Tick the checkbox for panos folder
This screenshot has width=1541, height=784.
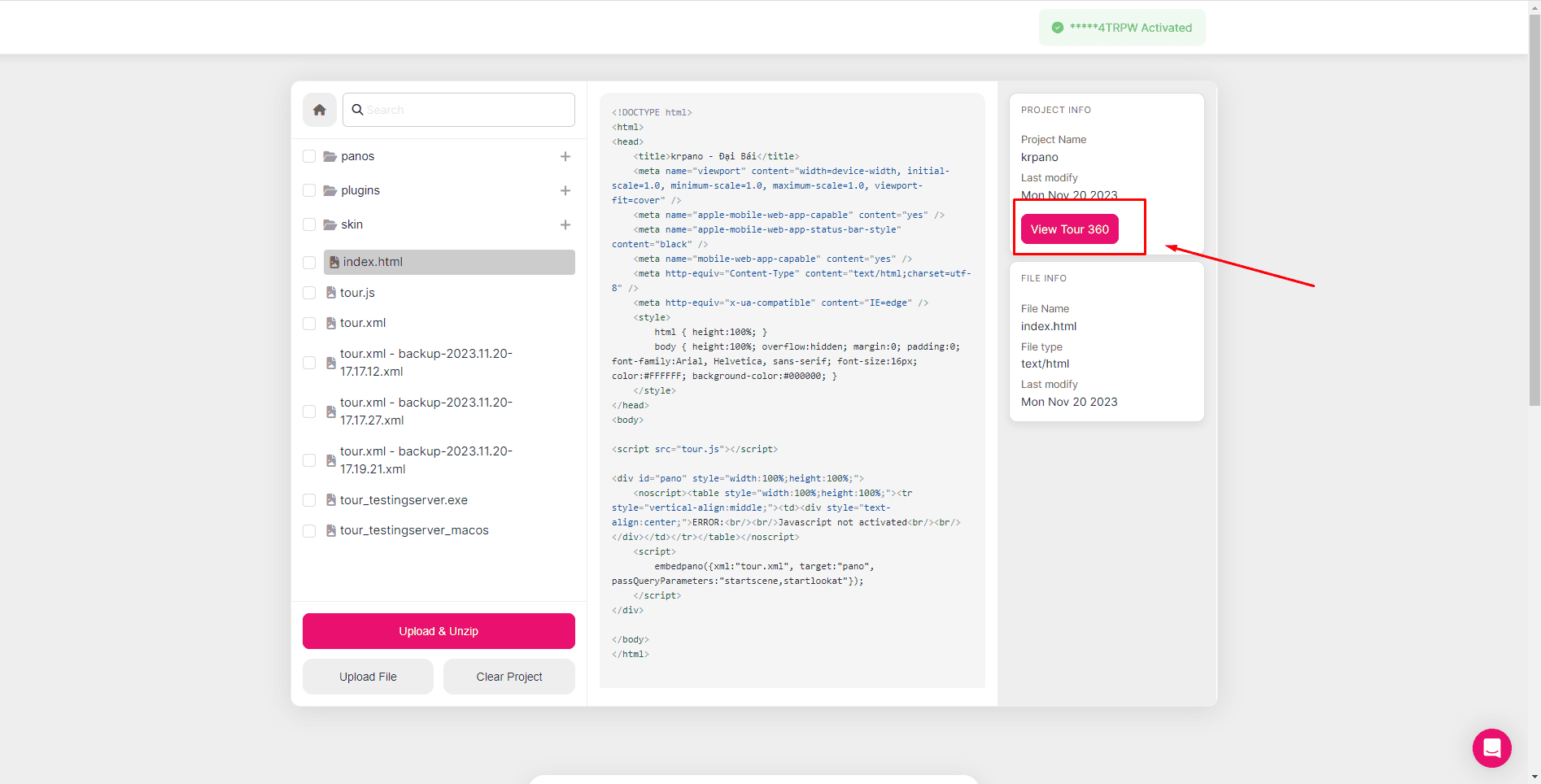click(x=309, y=156)
